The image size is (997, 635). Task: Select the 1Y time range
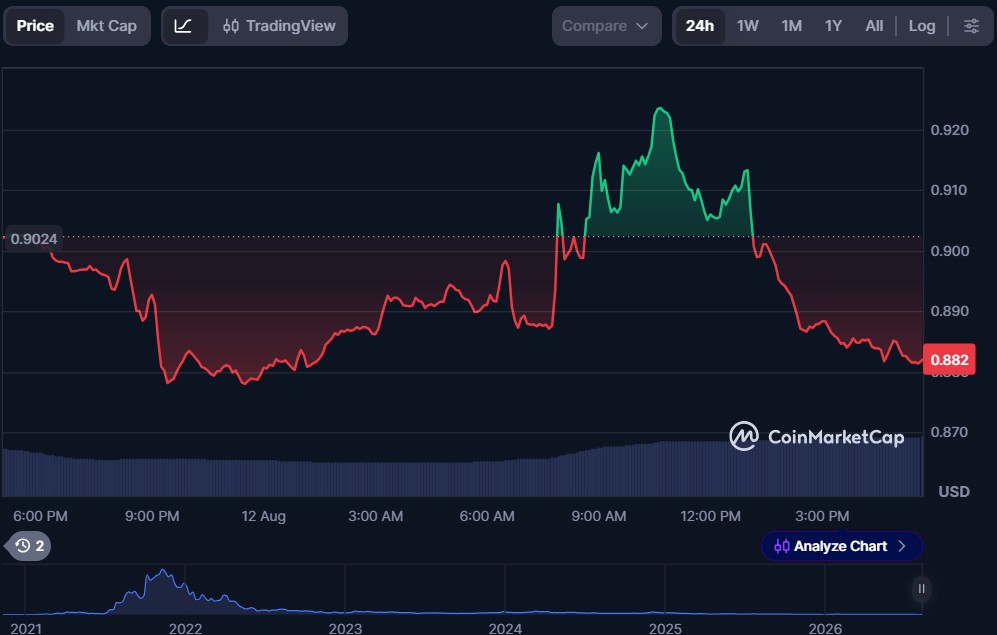click(833, 26)
